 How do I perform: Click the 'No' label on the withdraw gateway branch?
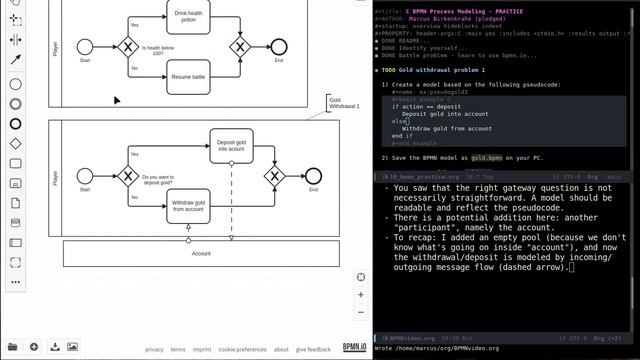click(x=135, y=197)
